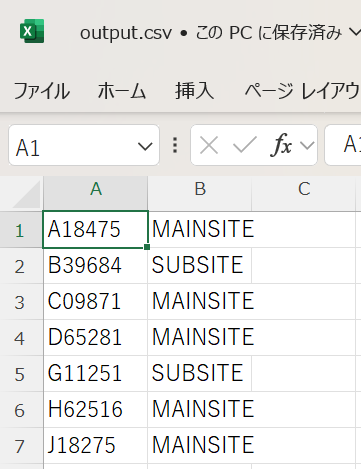Viewport: 361px width, 469px height.
Task: Select row 3 header
Action: click(21, 302)
